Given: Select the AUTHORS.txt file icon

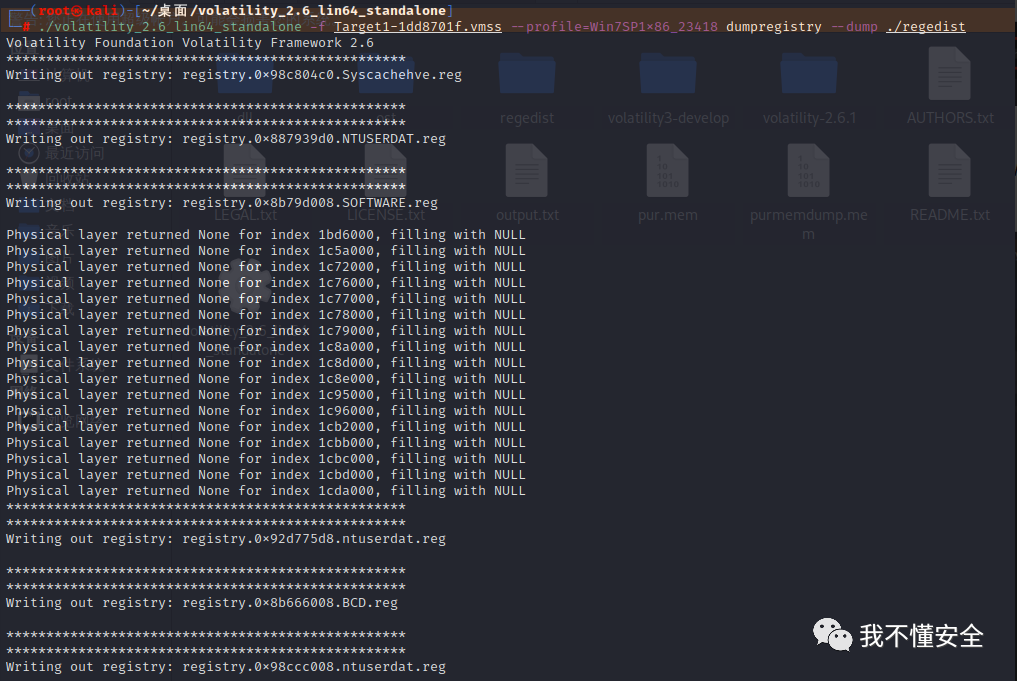Looking at the screenshot, I should pos(950,74).
